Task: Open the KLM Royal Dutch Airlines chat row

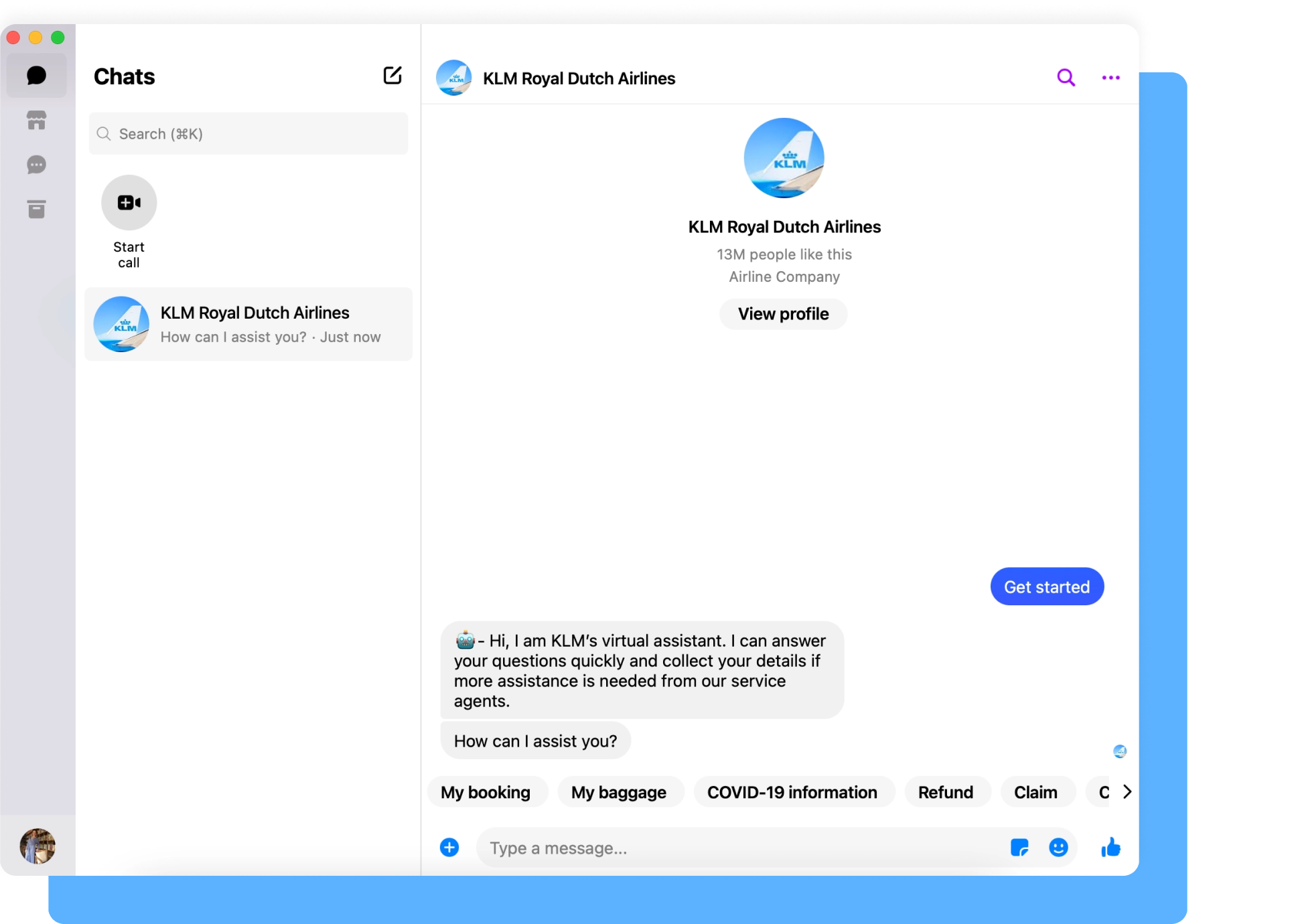Action: [248, 324]
